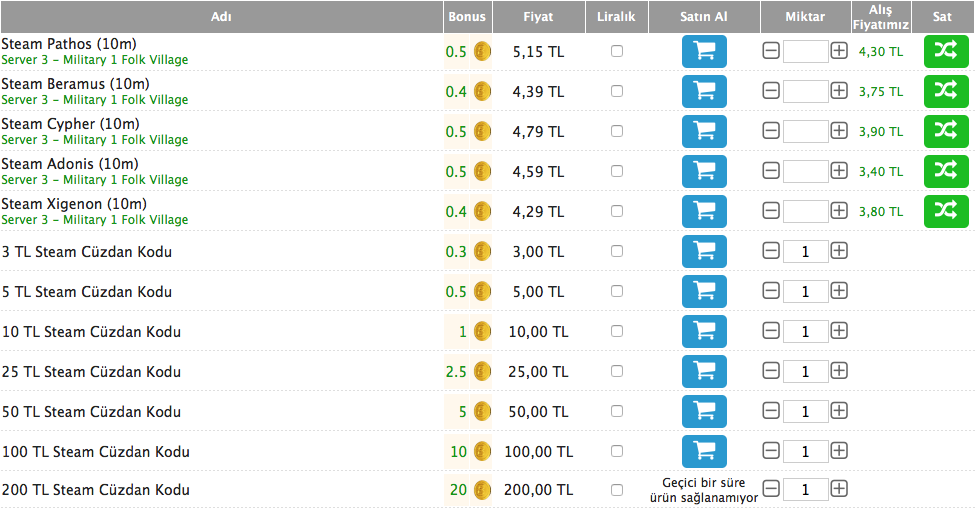
Task: Click the gold coin icon for Steam Cypher
Action: coord(482,131)
